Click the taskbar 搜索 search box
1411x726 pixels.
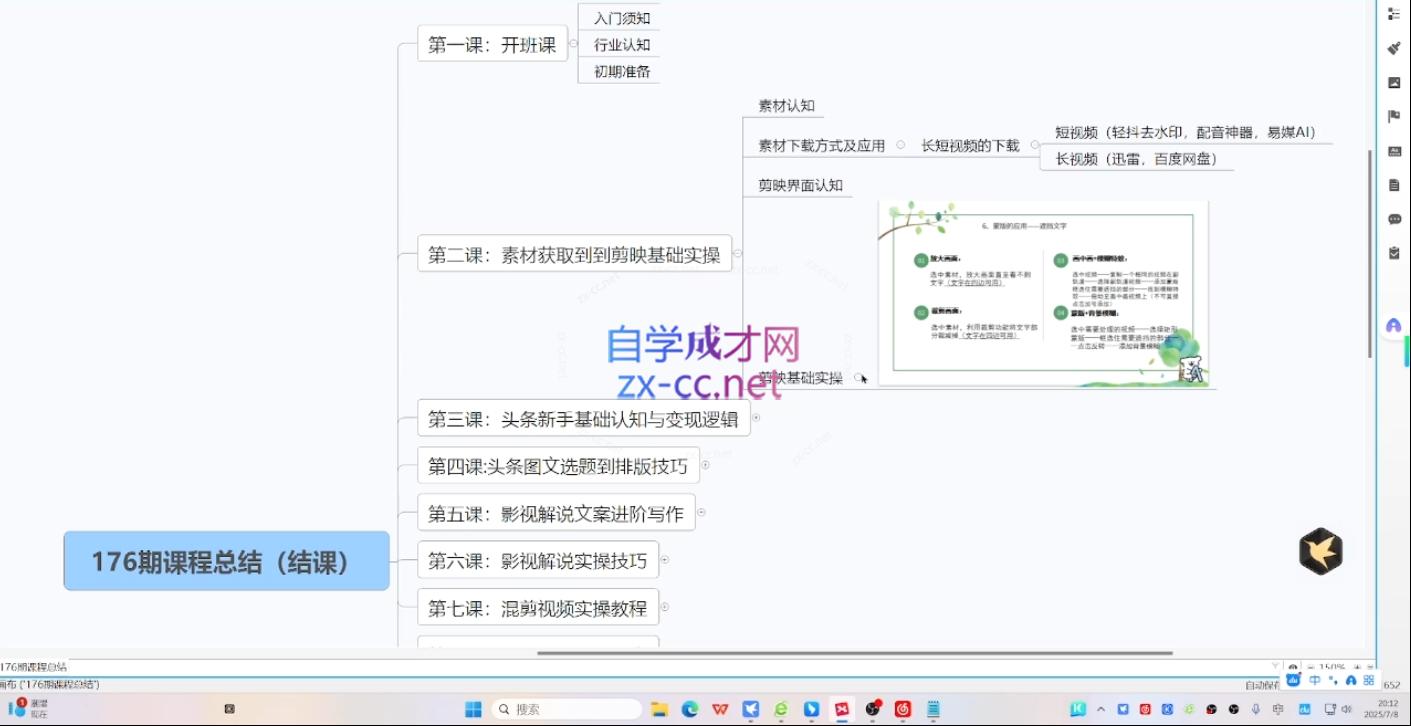[567, 709]
